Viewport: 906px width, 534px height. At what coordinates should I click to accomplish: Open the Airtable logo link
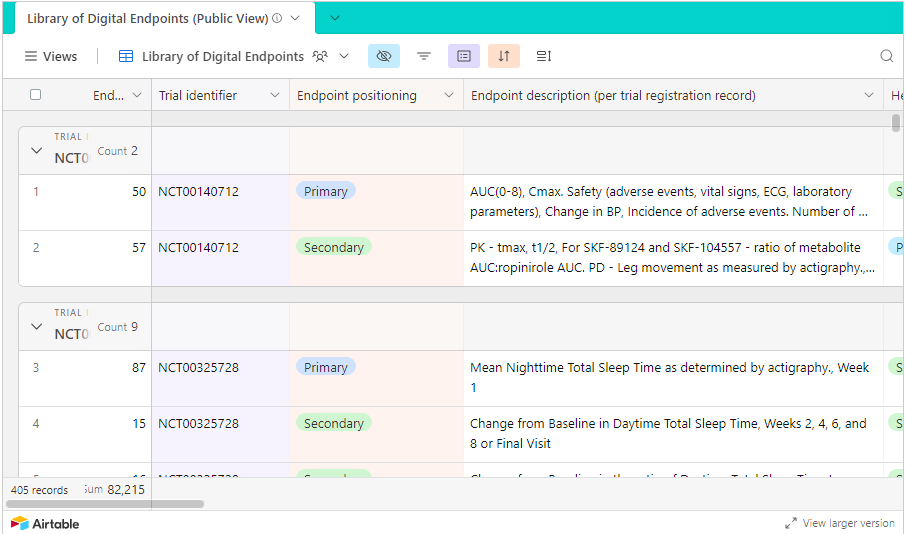45,524
